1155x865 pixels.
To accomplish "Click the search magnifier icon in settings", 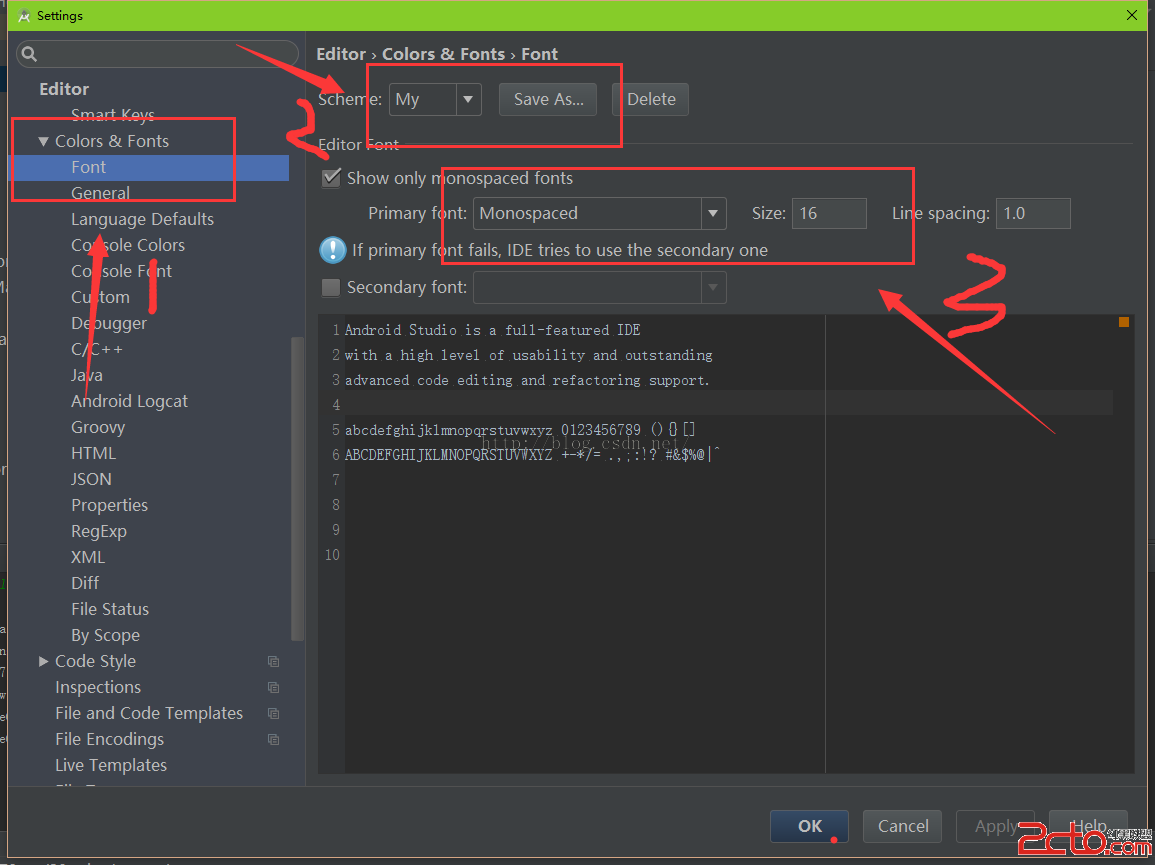I will tap(29, 54).
